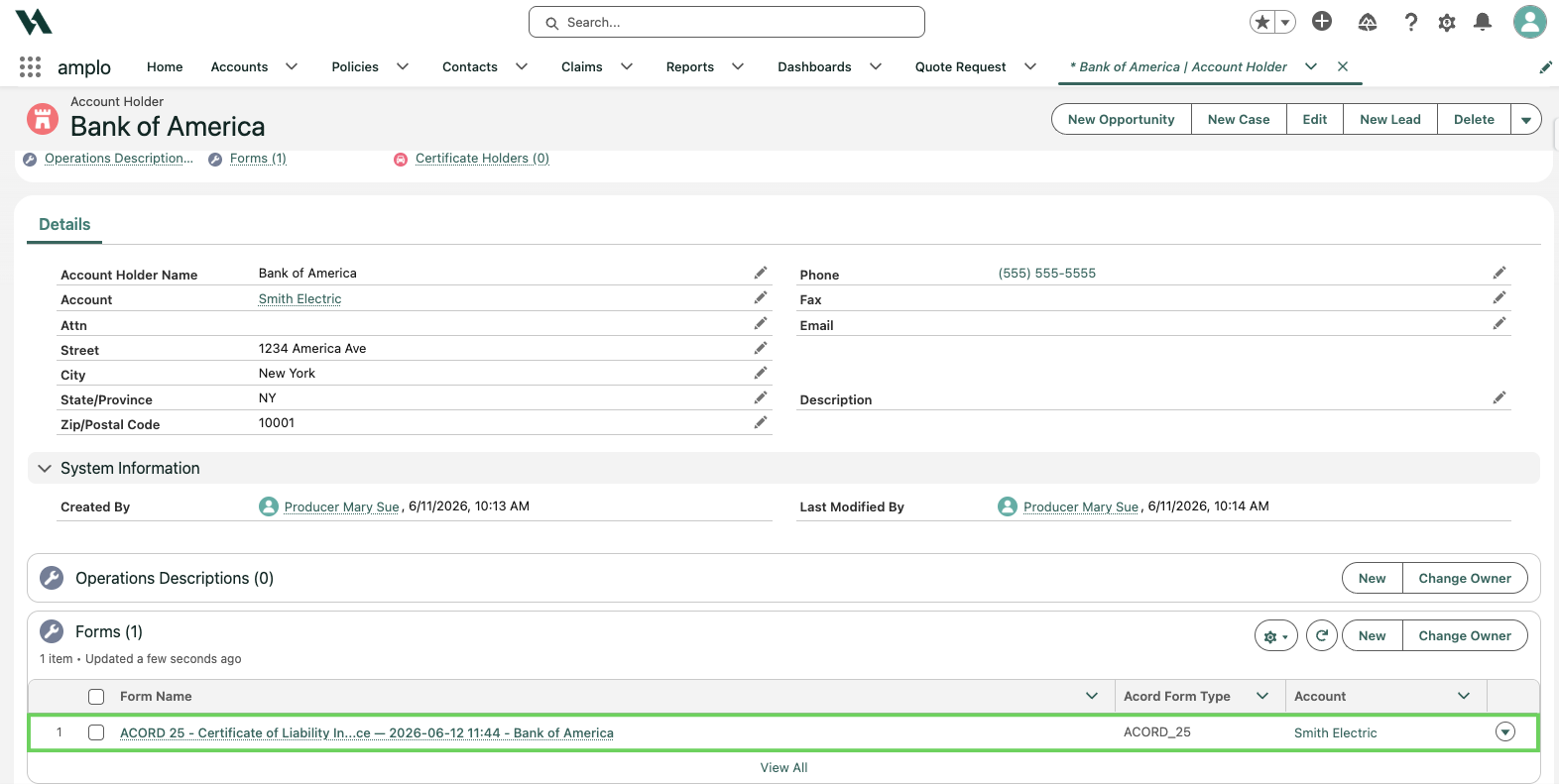Edit the Street field pencil
Image resolution: width=1559 pixels, height=784 pixels.
click(x=761, y=348)
